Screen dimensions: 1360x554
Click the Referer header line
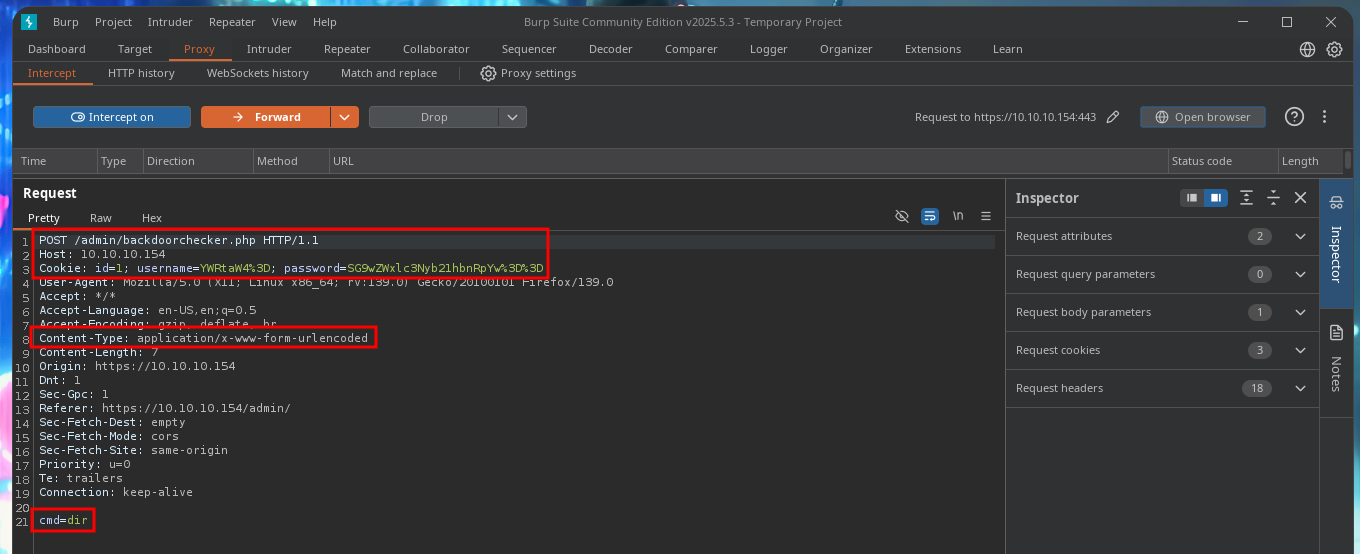click(165, 408)
